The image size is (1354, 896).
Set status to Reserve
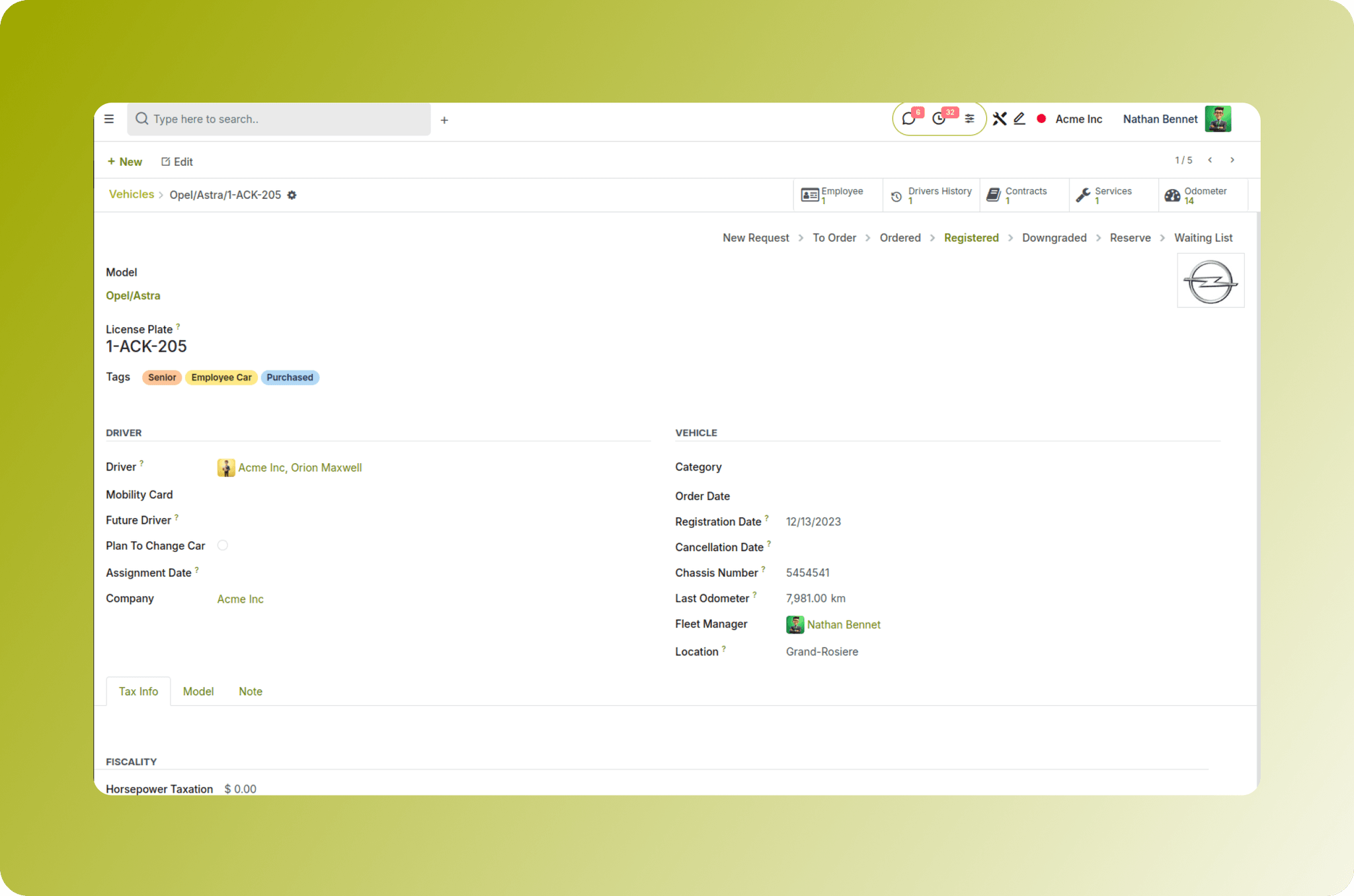tap(1130, 238)
